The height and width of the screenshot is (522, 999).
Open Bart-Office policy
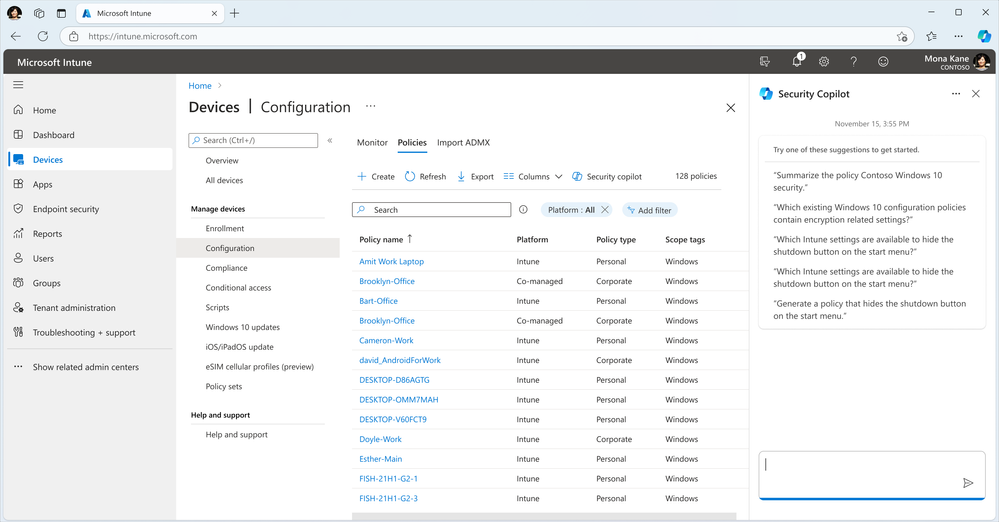pyautogui.click(x=378, y=301)
